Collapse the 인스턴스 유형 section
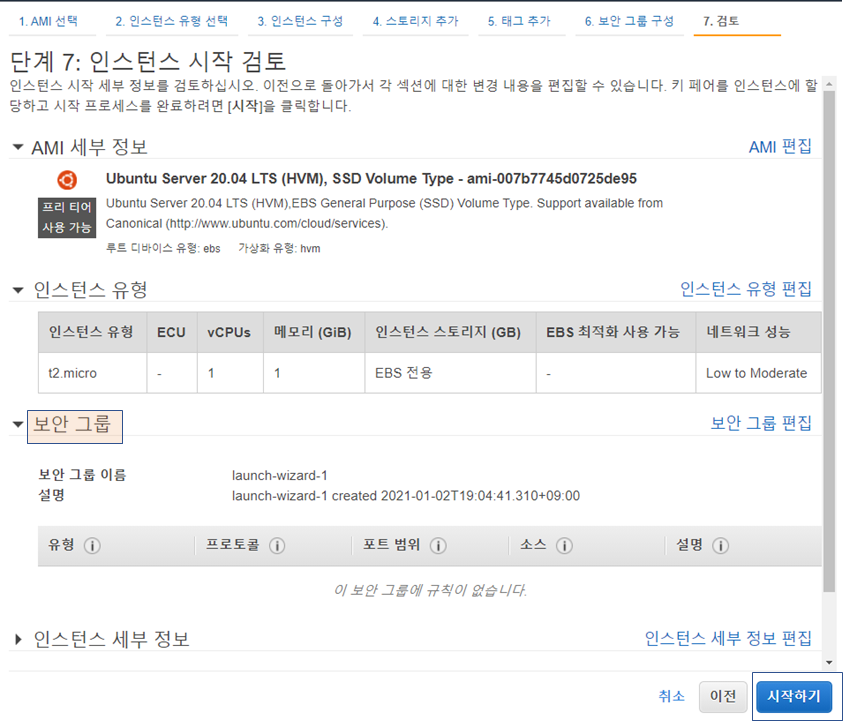The image size is (843, 721). click(18, 290)
